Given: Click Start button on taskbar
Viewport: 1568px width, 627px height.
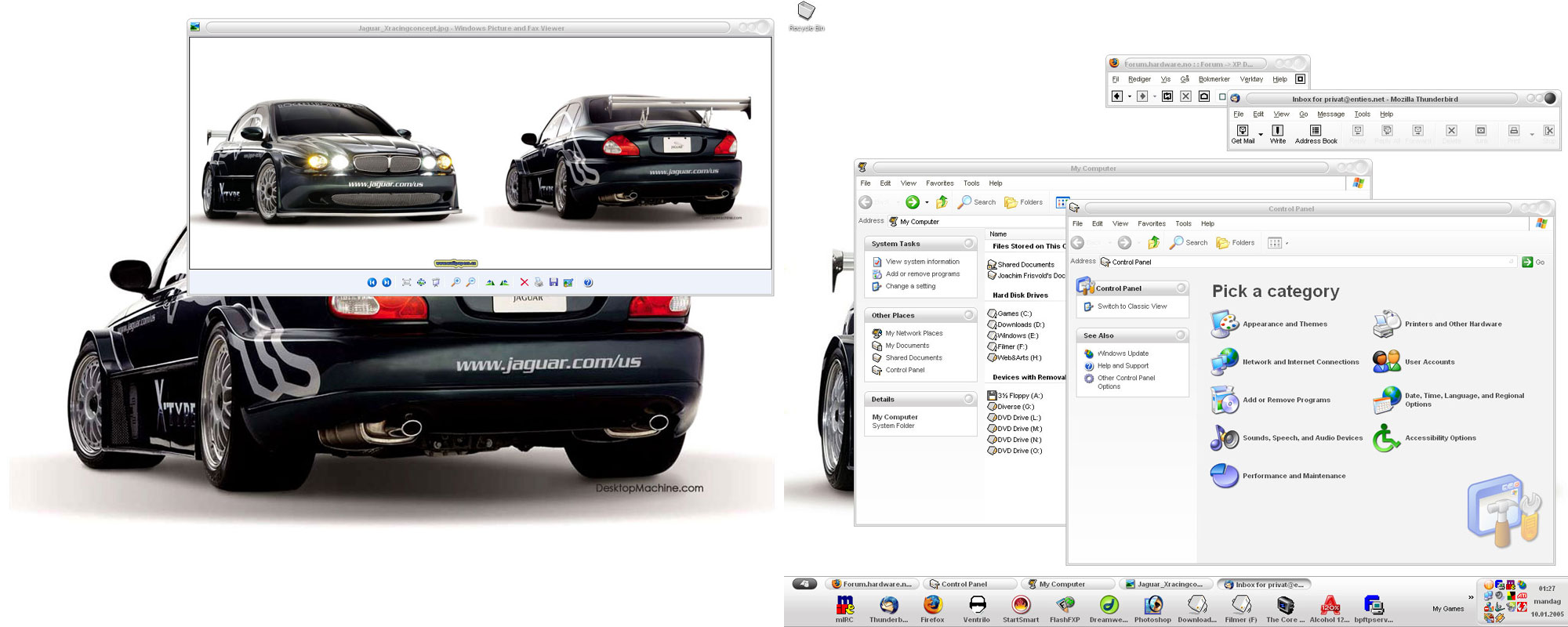Looking at the screenshot, I should [x=804, y=584].
